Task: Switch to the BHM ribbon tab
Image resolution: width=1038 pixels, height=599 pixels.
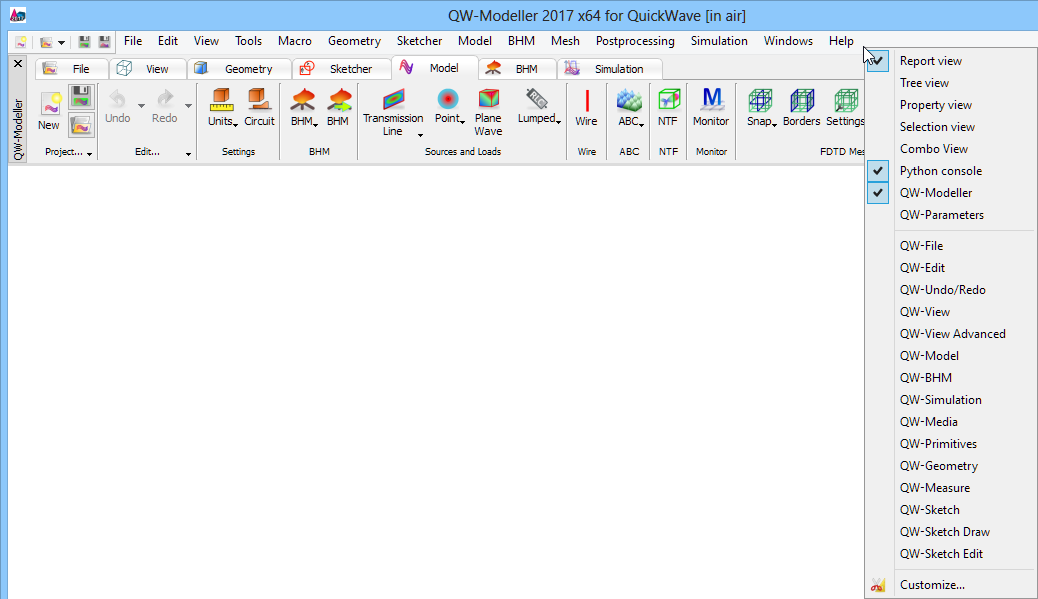Action: click(516, 69)
